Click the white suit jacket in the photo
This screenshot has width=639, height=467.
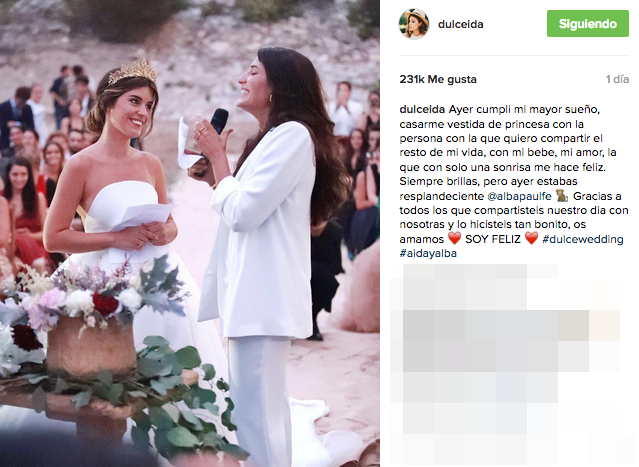pos(261,228)
